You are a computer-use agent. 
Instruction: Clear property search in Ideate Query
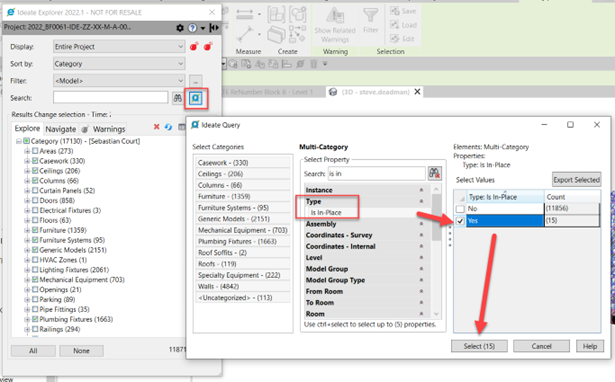[x=434, y=173]
